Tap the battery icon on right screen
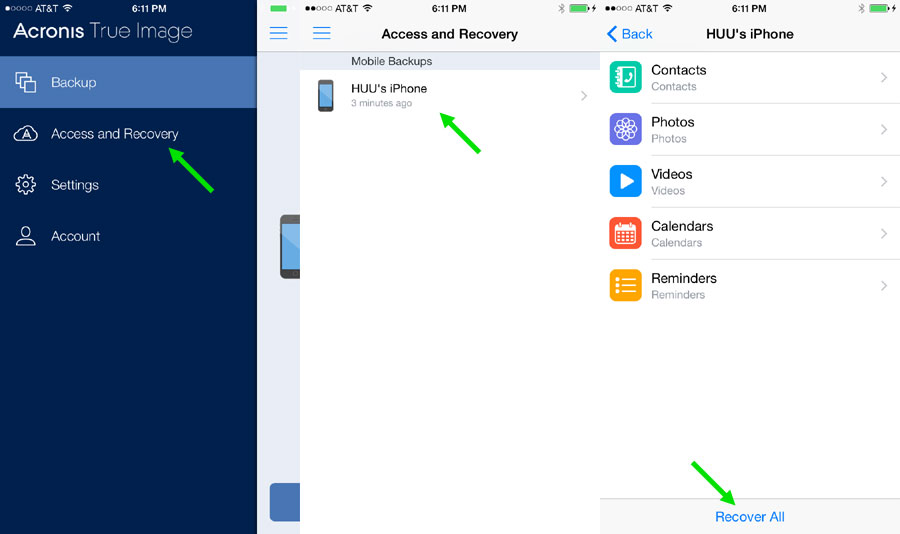Image resolution: width=900 pixels, height=534 pixels. [x=878, y=8]
